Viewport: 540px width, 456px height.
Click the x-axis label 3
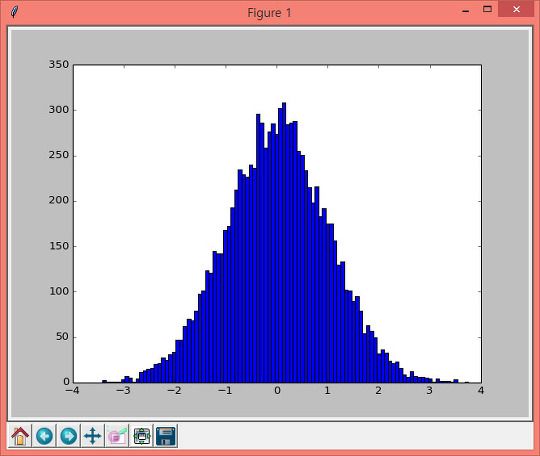click(429, 391)
